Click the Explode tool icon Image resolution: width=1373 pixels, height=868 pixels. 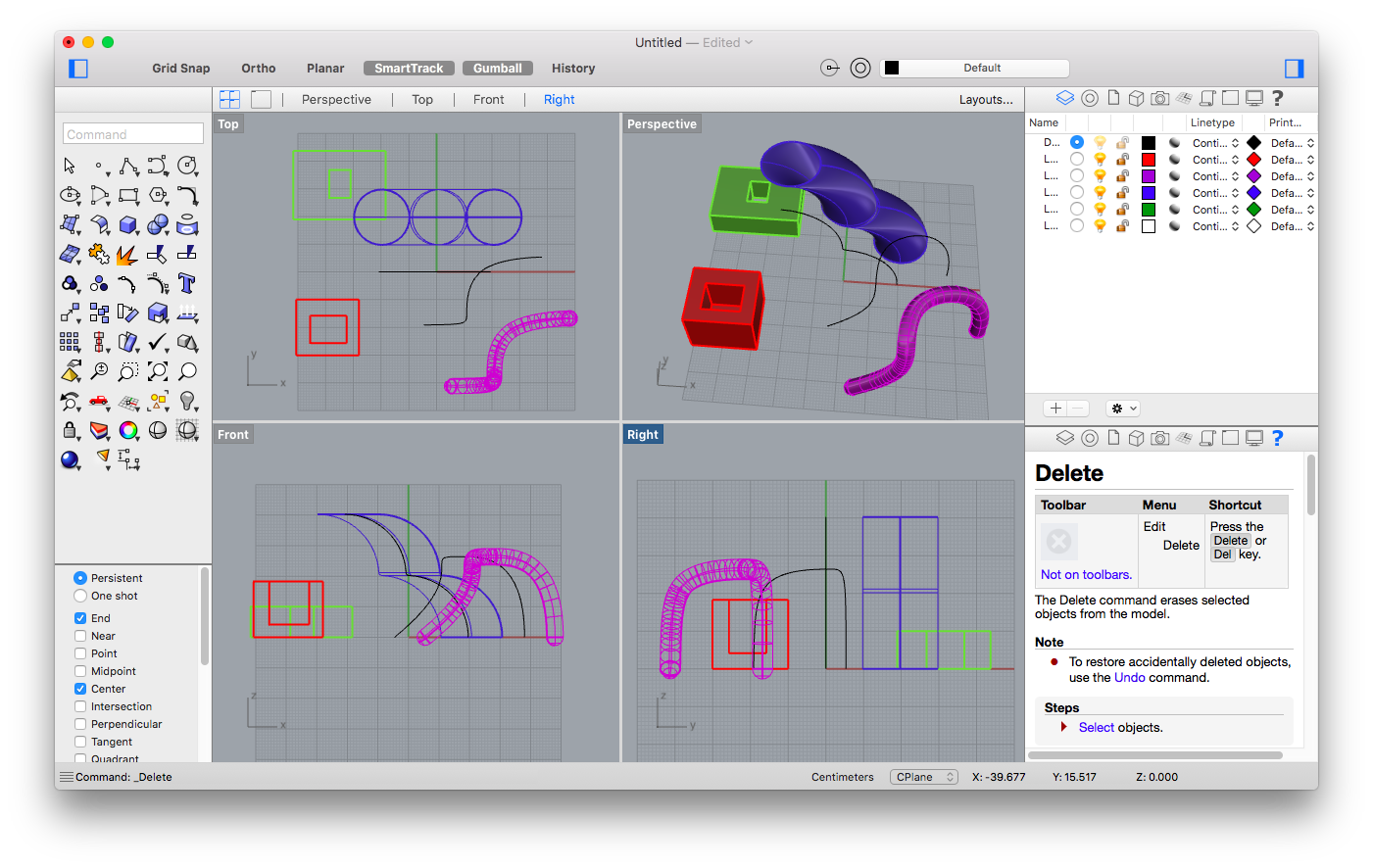pyautogui.click(x=126, y=255)
